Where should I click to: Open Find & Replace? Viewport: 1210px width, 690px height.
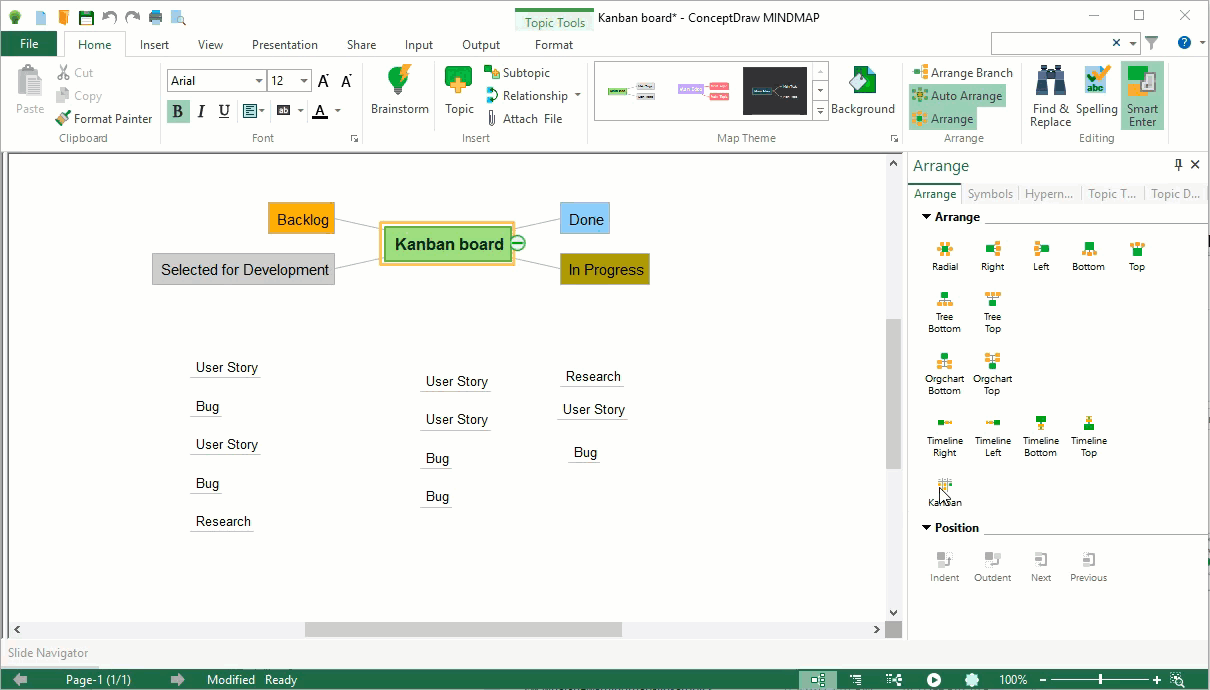tap(1051, 96)
